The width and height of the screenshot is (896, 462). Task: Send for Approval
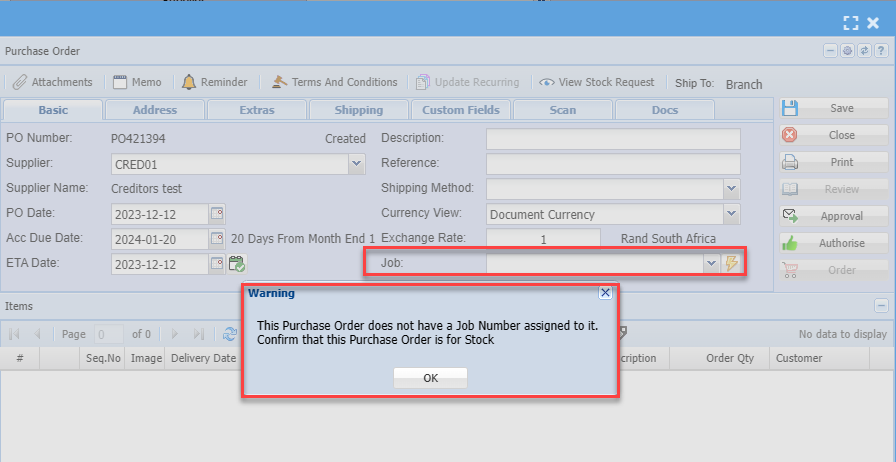pyautogui.click(x=834, y=216)
